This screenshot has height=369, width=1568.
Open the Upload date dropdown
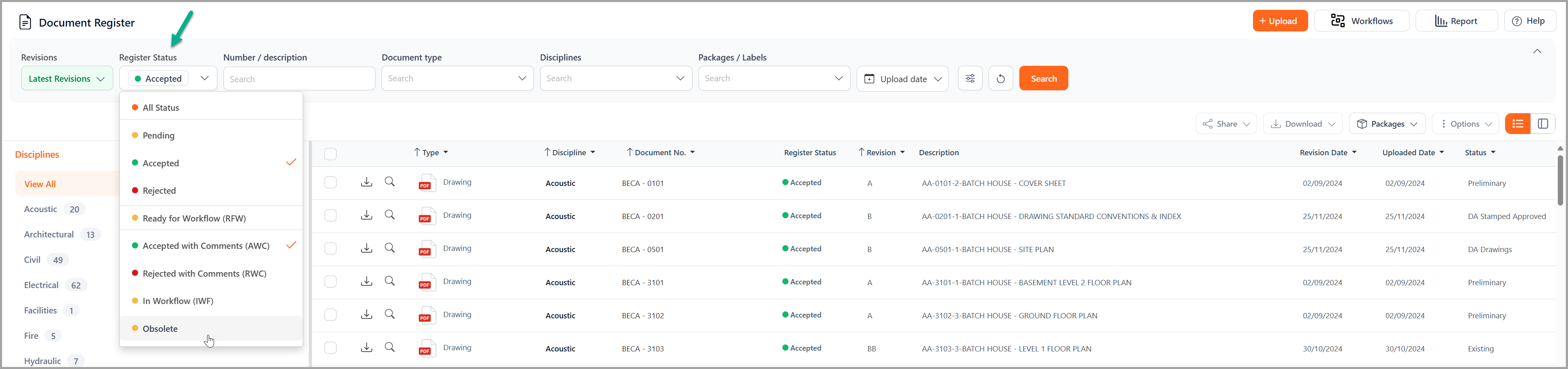pos(903,78)
